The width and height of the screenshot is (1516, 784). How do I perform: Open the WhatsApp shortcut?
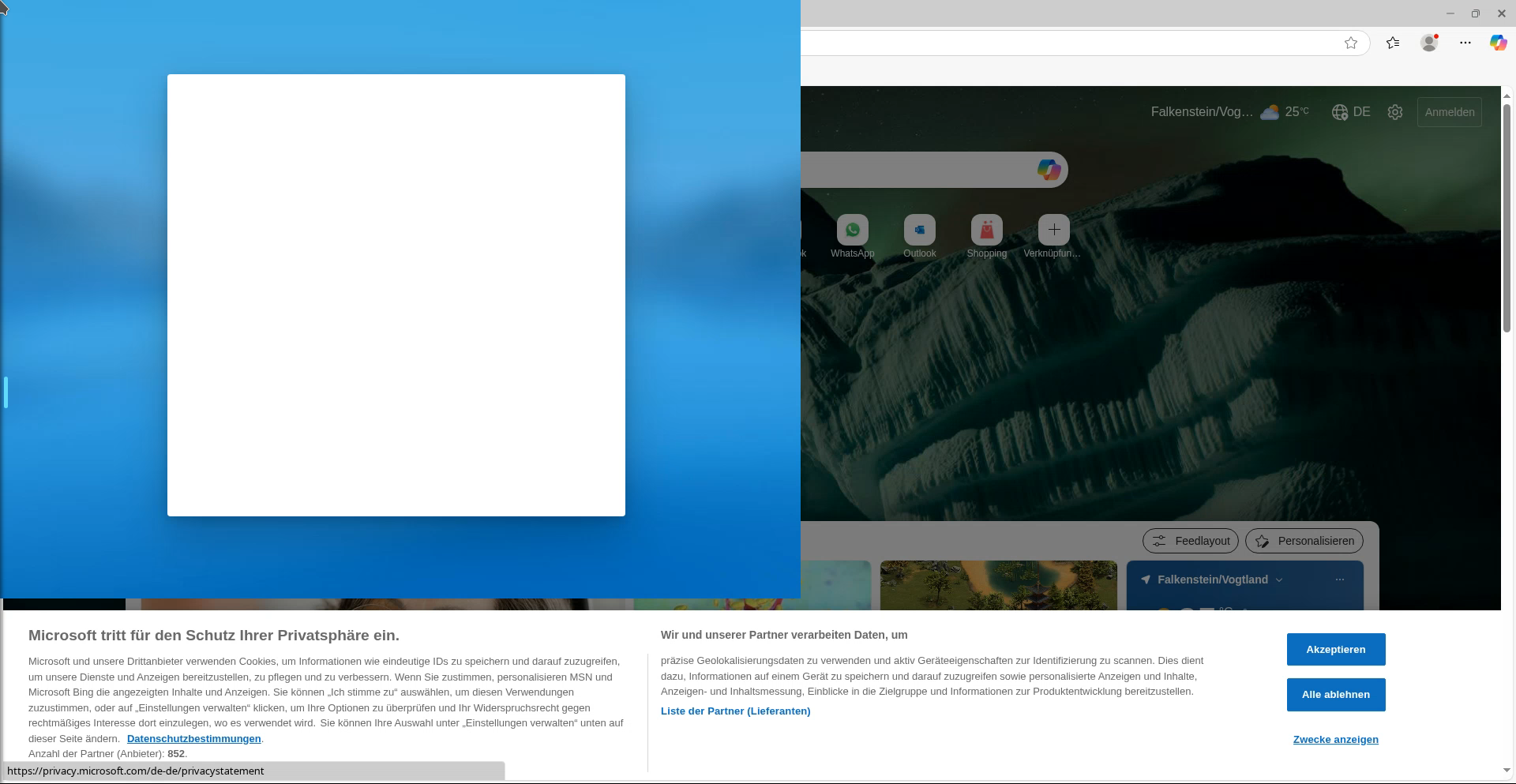pos(853,237)
